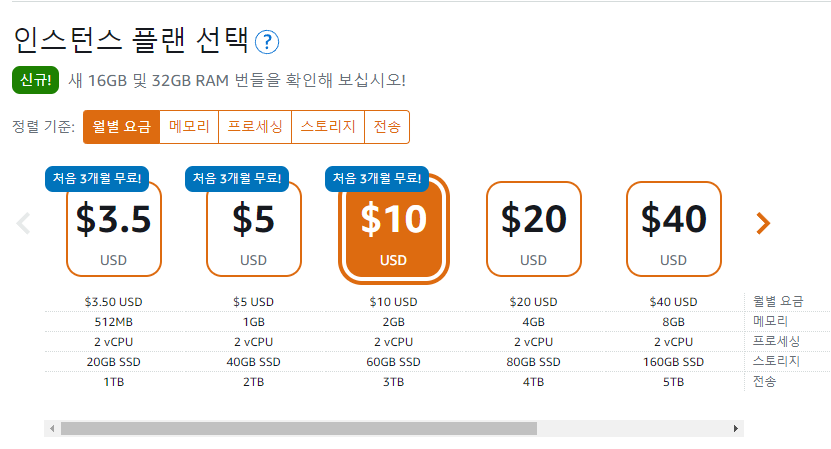Choose the $5 USD plan card
Screen dimensions: 831x449
(x=253, y=229)
